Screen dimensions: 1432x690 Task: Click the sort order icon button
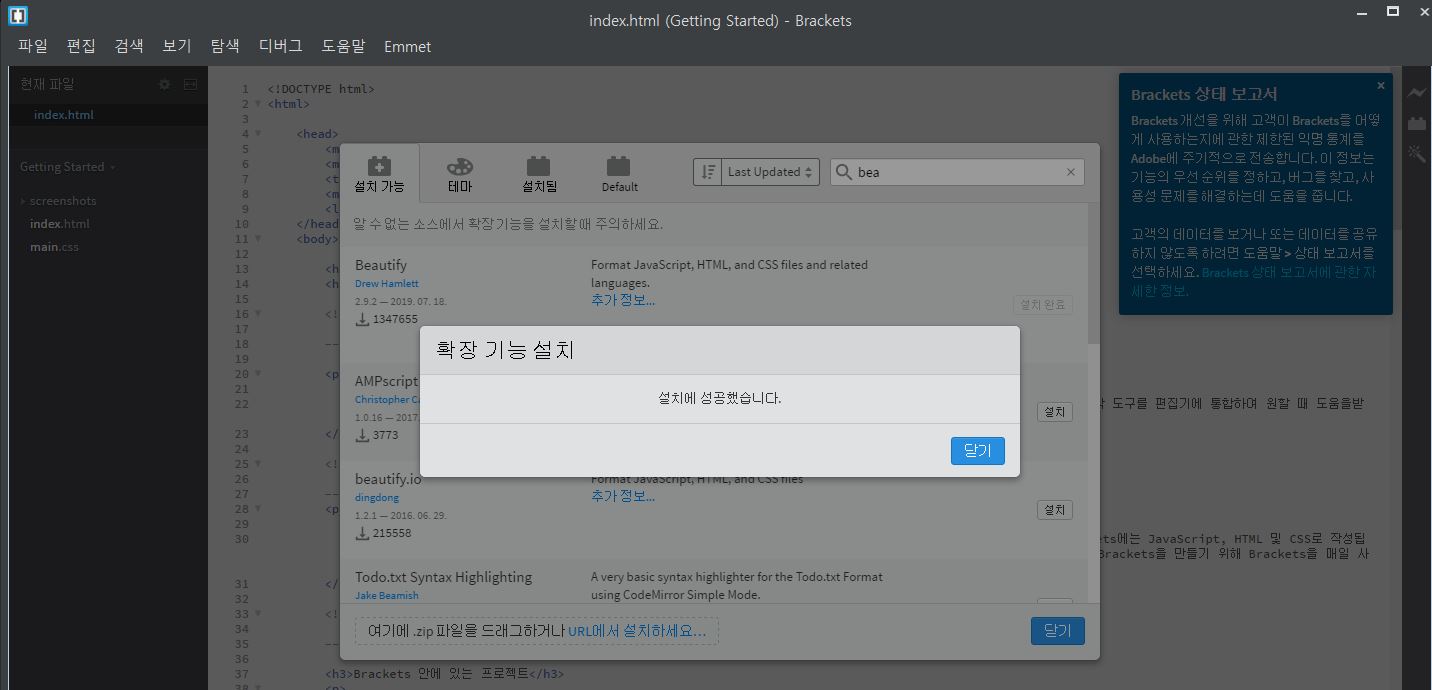[x=707, y=172]
